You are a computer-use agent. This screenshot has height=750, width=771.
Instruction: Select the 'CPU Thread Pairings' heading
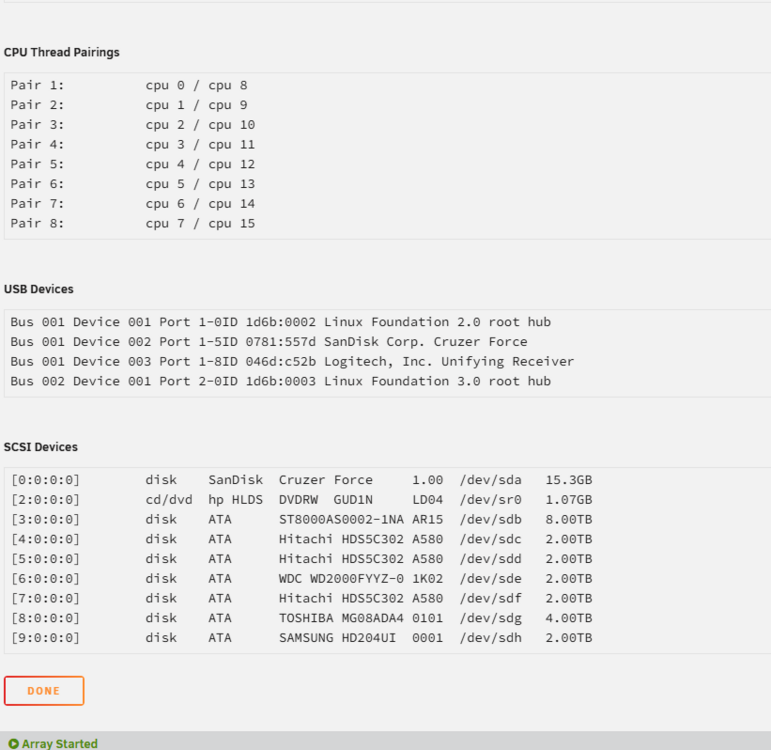click(x=61, y=52)
